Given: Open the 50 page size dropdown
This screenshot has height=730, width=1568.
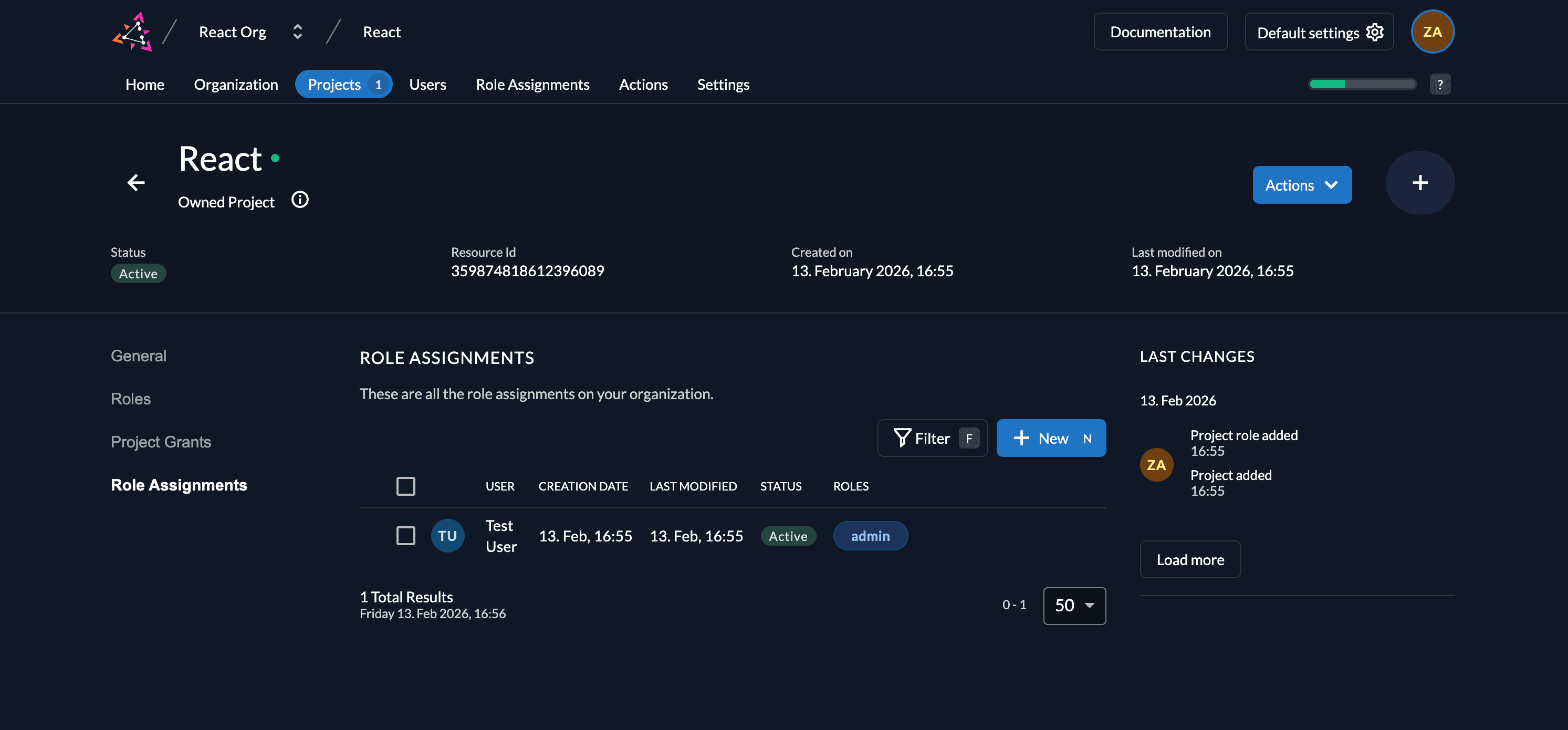Looking at the screenshot, I should point(1074,605).
